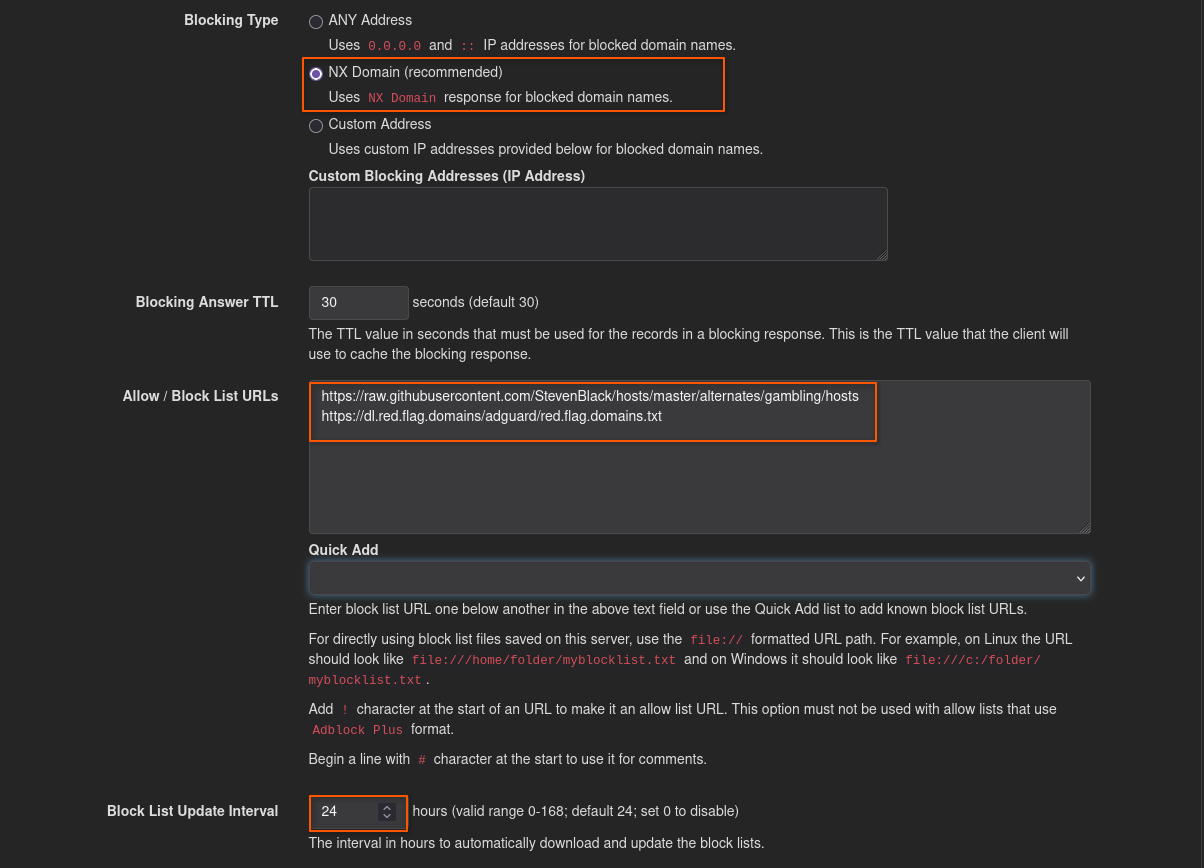Increase Block List Update Interval with up arrow
1204x868 pixels.
coord(387,808)
